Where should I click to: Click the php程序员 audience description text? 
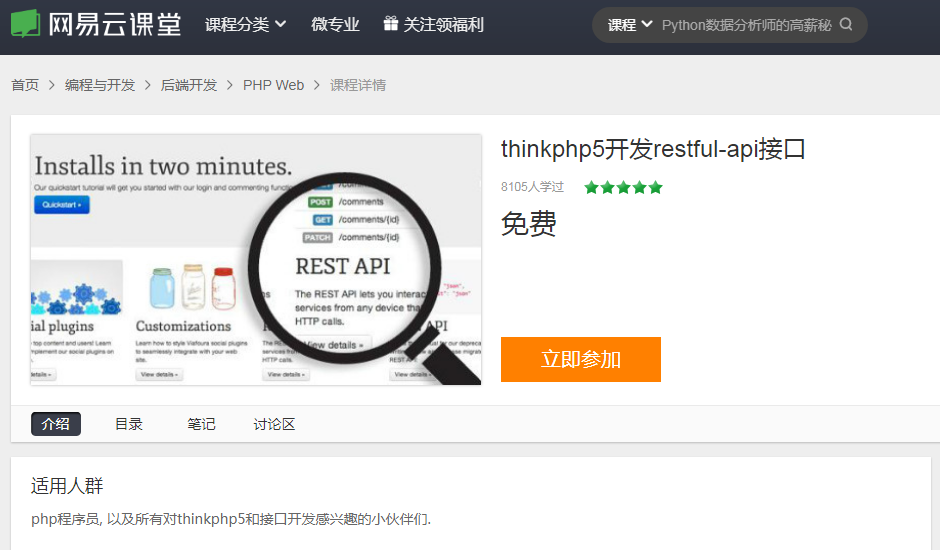[231, 519]
